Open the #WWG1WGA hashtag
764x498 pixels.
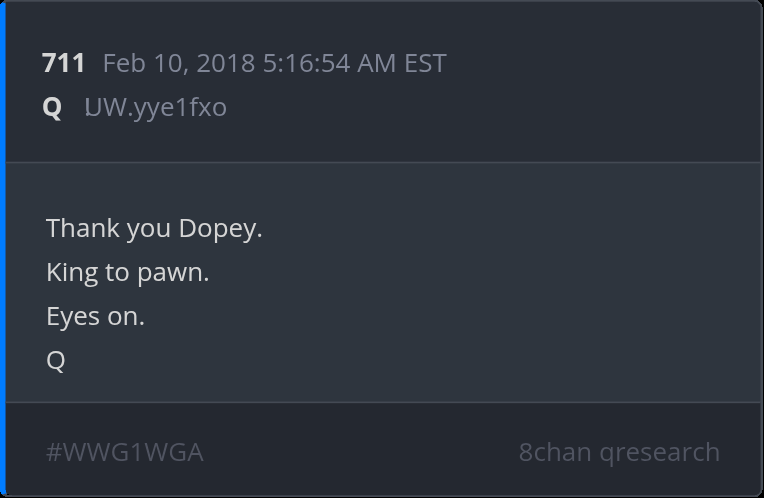(x=125, y=452)
